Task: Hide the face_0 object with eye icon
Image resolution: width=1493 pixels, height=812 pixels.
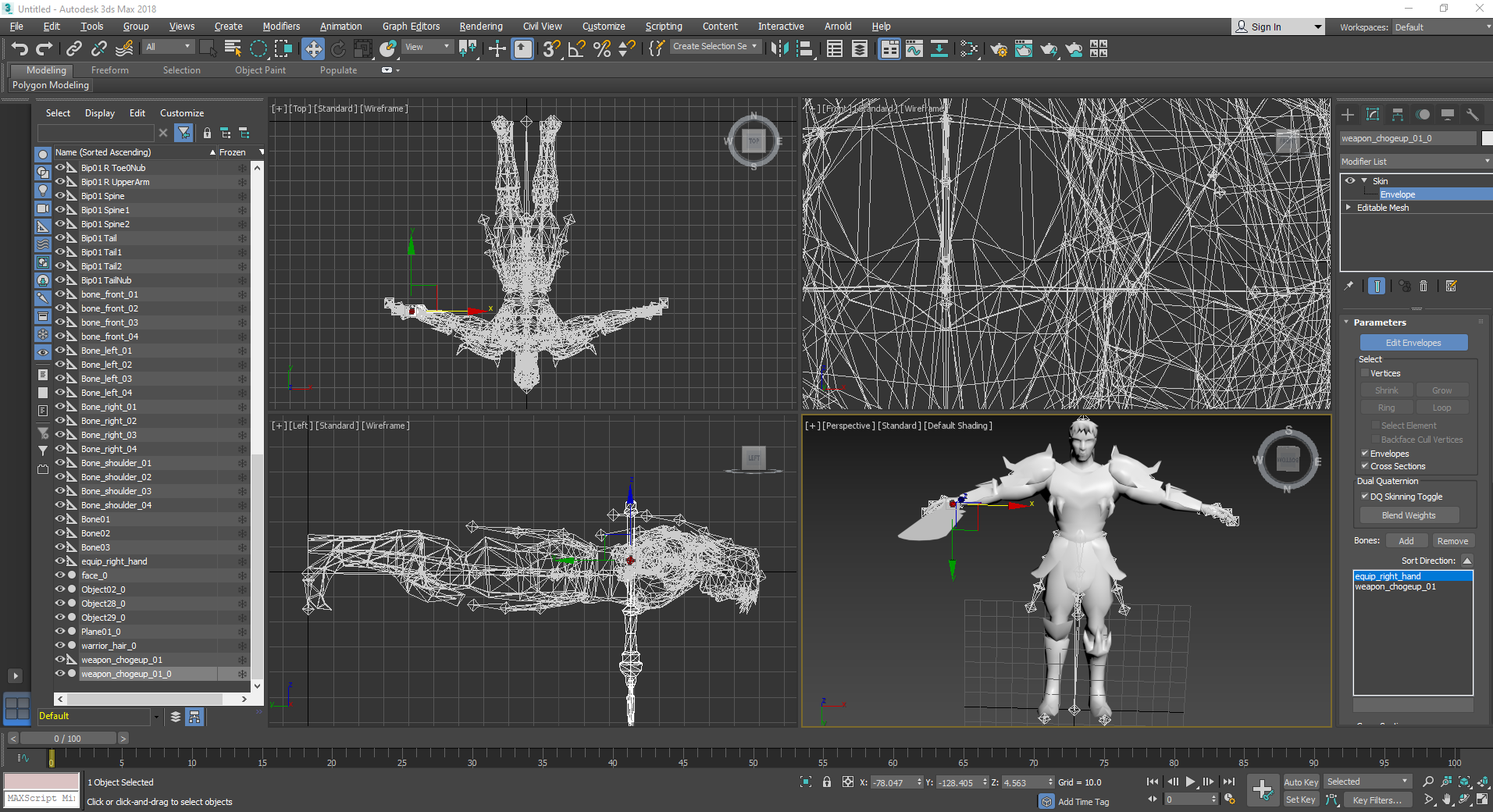Action: (x=60, y=575)
